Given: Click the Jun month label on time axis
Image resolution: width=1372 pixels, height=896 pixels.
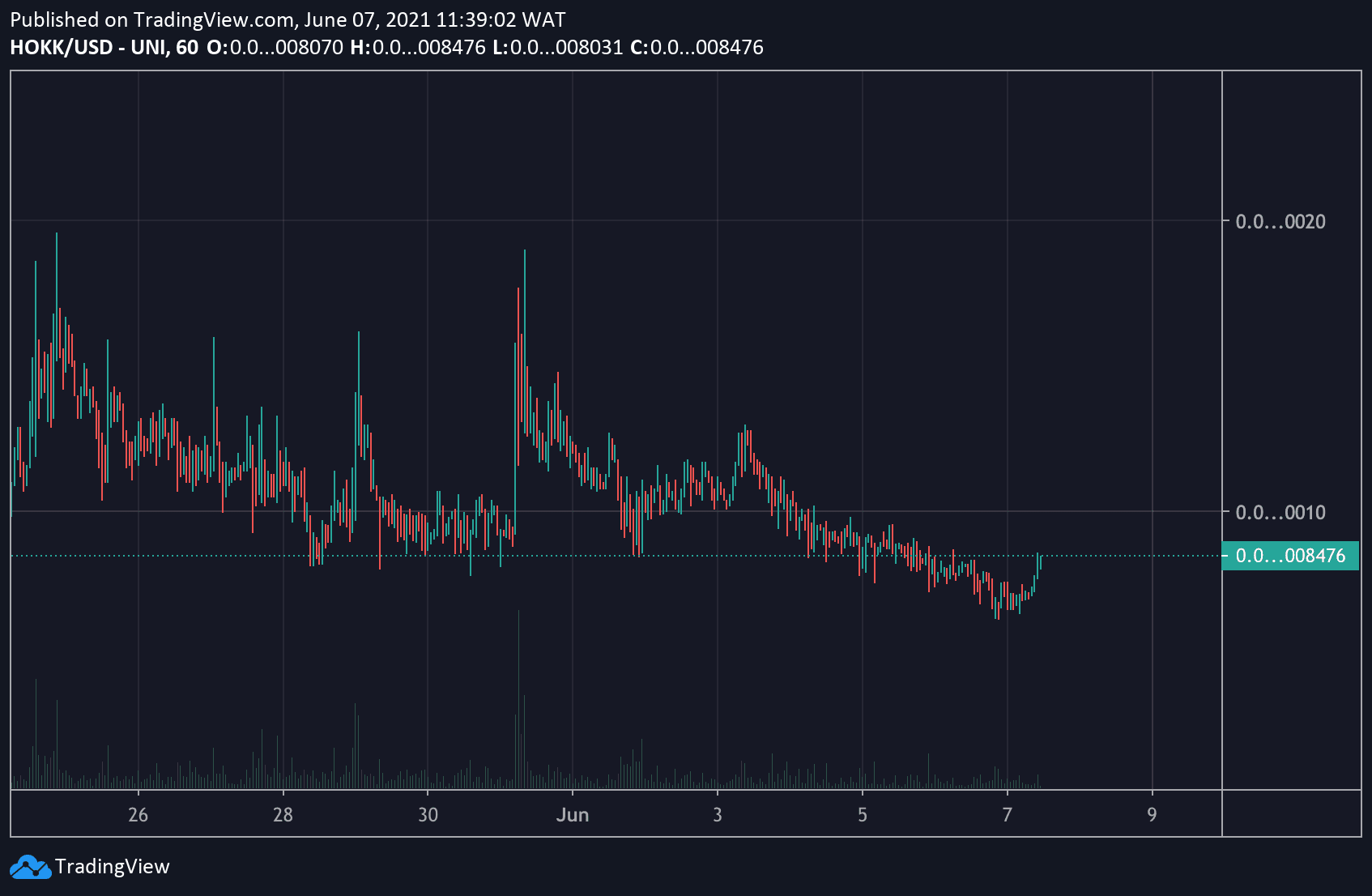Looking at the screenshot, I should coord(572,815).
